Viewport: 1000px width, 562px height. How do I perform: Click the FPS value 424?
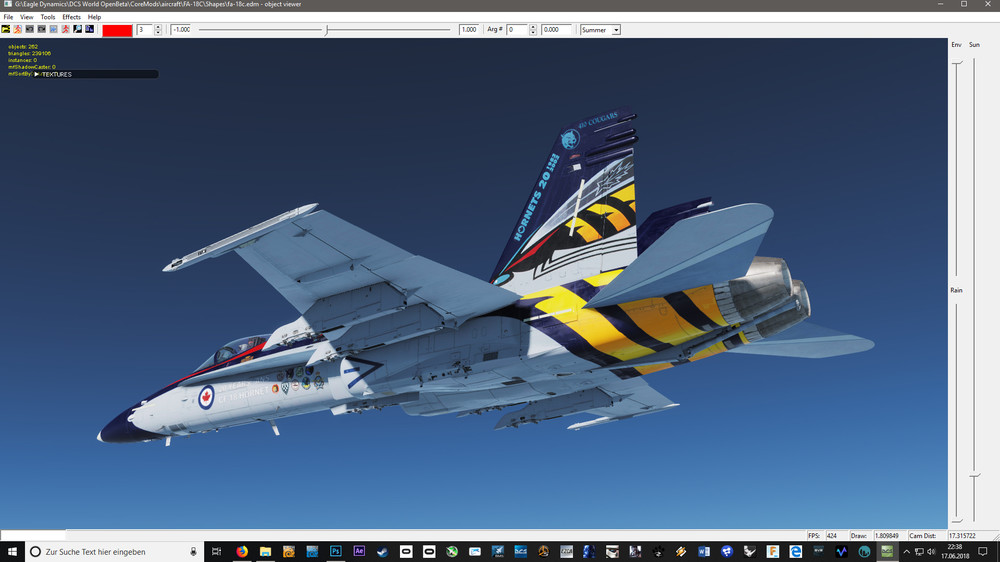click(832, 536)
